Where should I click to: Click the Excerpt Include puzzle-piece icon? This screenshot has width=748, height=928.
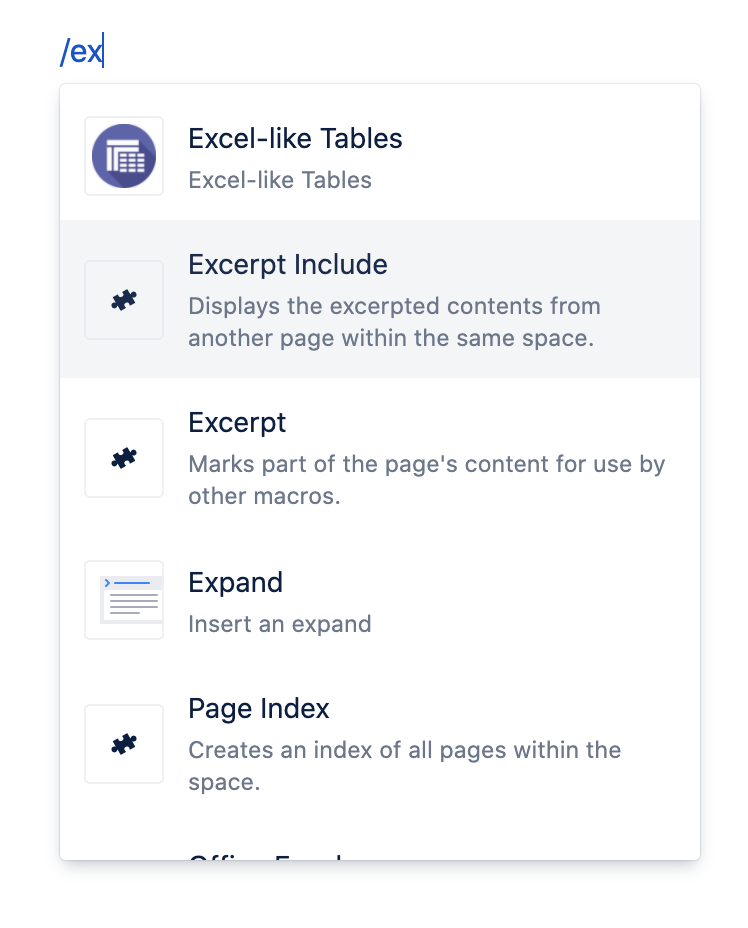click(x=123, y=299)
